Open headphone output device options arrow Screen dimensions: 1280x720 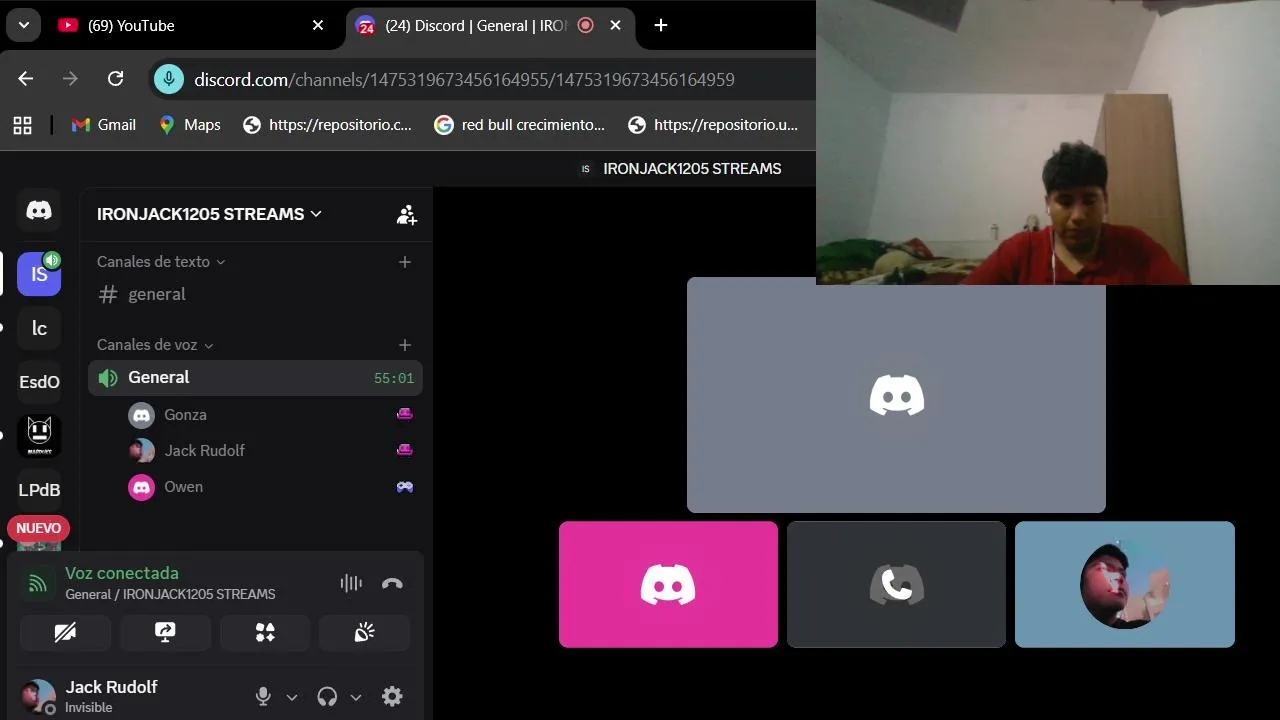click(x=356, y=697)
